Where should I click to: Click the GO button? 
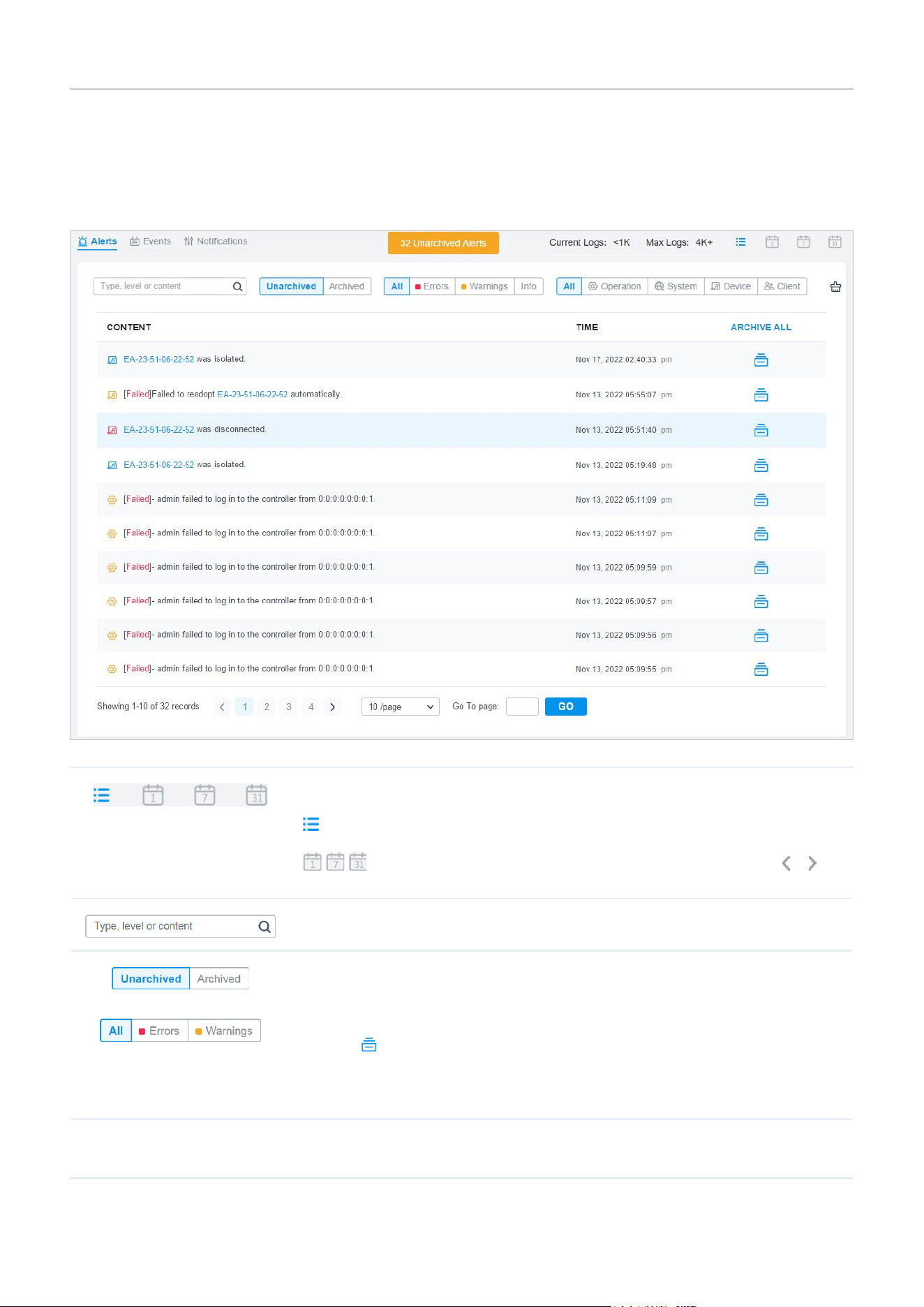click(x=566, y=707)
